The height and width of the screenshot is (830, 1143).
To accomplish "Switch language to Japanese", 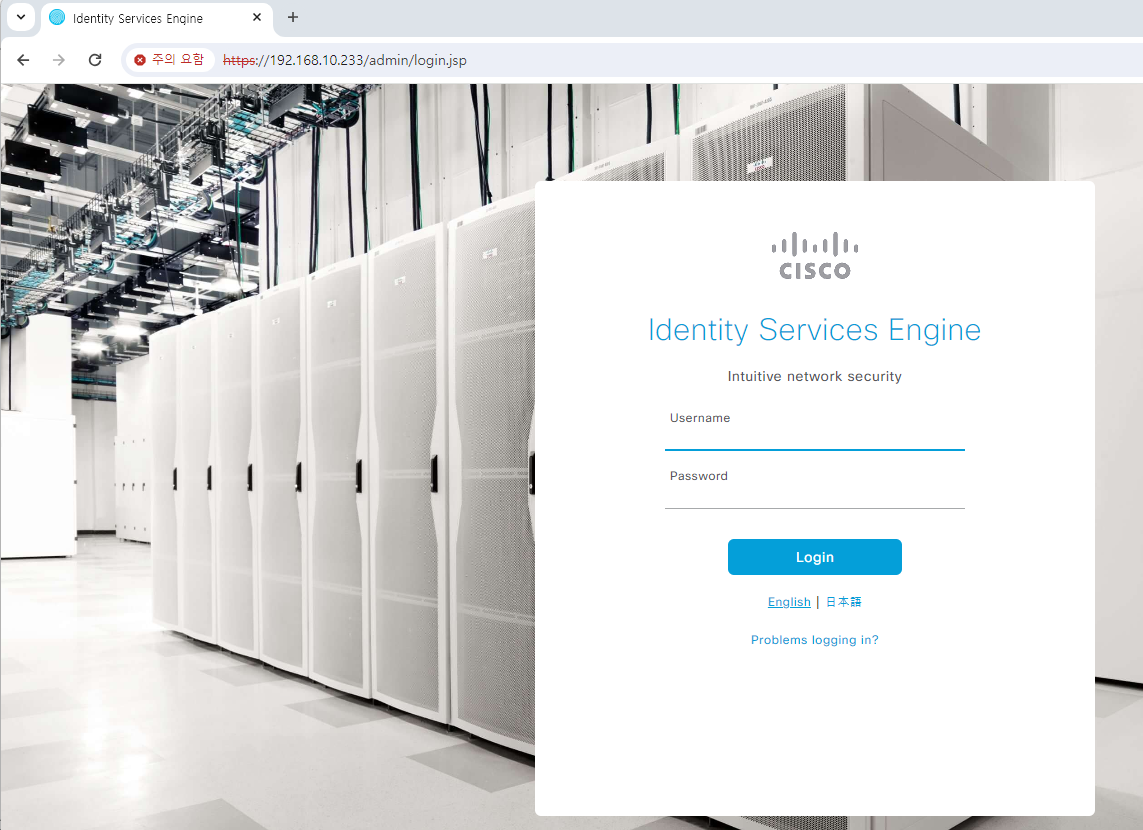I will [843, 602].
